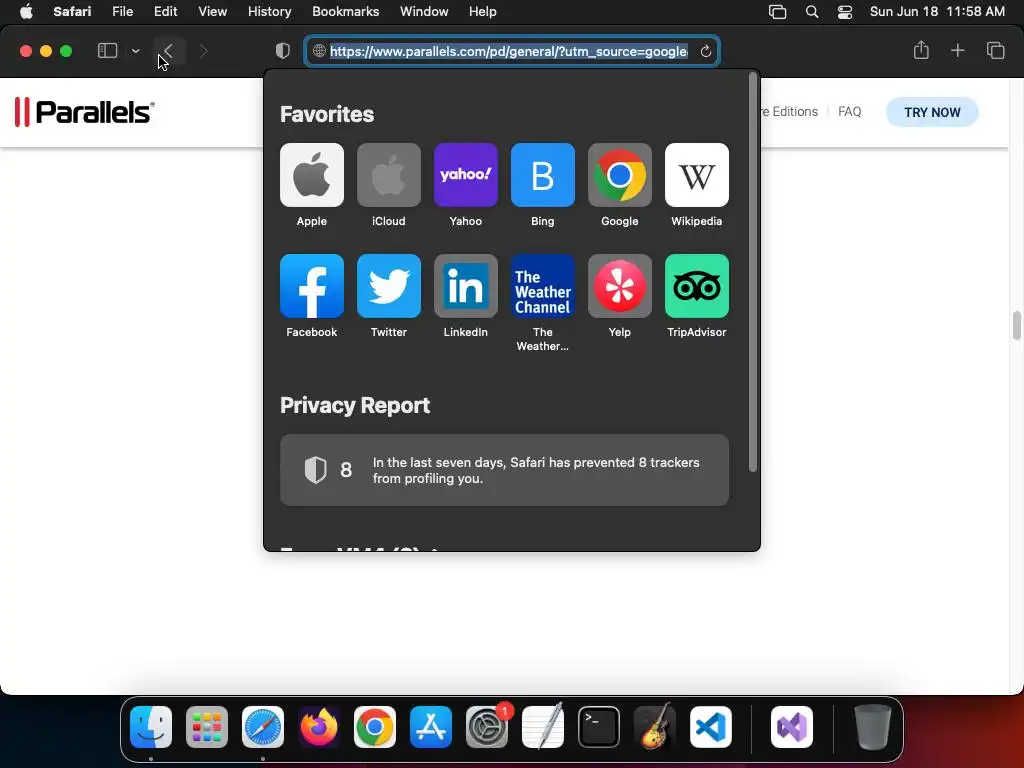The image size is (1024, 768).
Task: Click the Parallels logo
Action: (85, 112)
